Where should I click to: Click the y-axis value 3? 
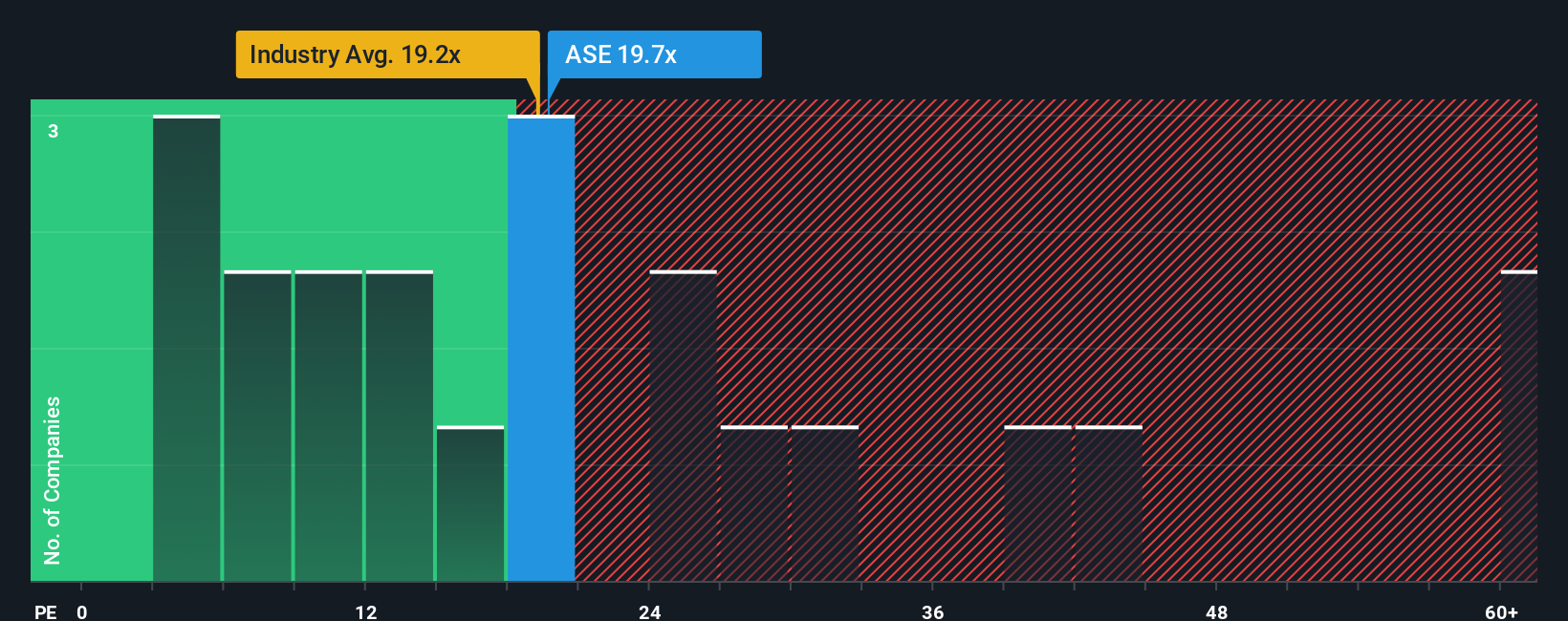tap(54, 131)
